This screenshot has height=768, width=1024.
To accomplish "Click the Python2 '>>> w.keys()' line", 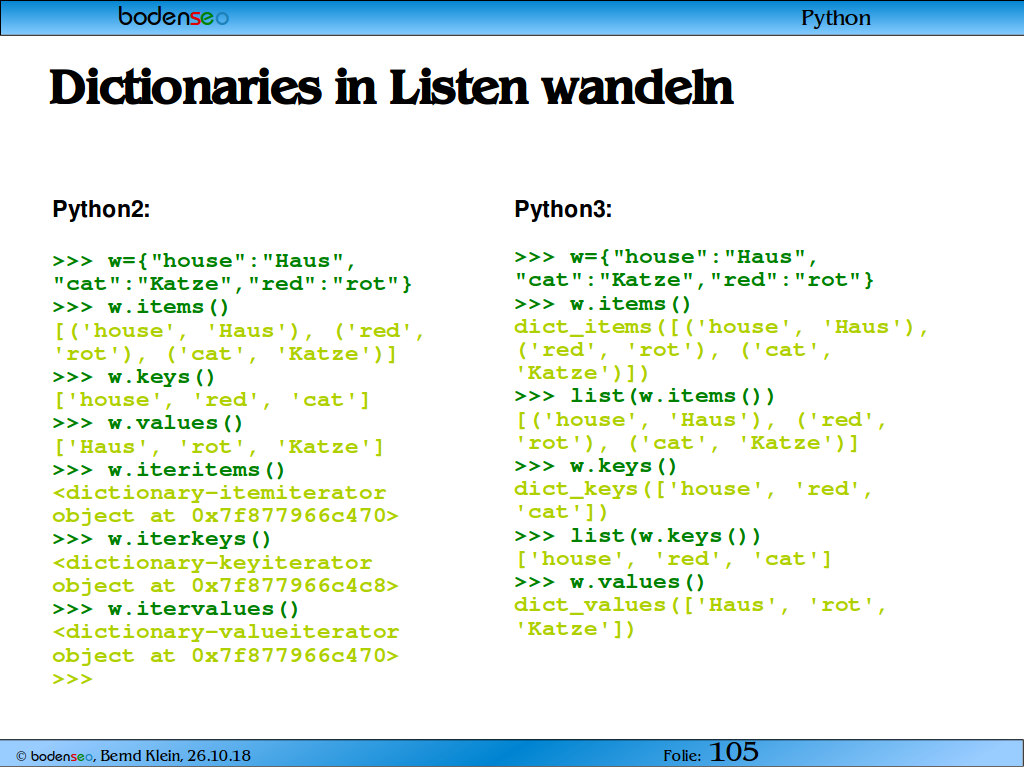I will pos(133,377).
